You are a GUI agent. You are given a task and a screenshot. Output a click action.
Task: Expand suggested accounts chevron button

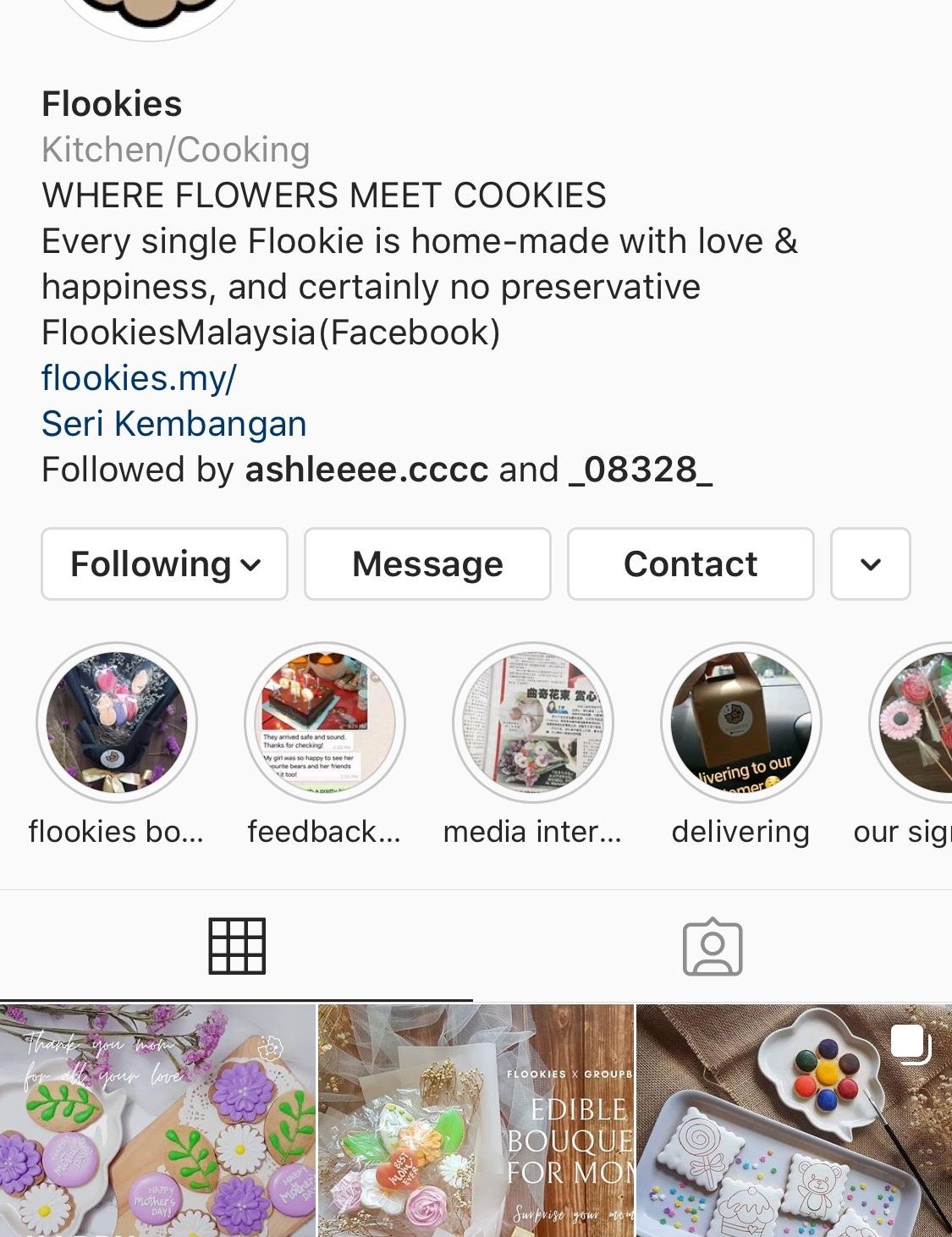point(871,564)
